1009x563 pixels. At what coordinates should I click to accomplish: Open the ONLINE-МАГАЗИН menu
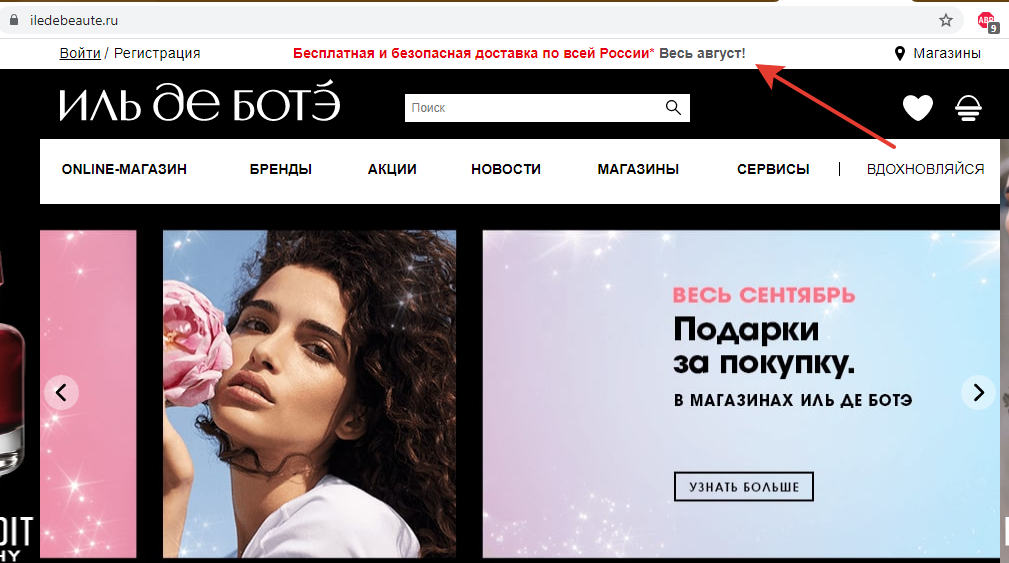[x=124, y=169]
